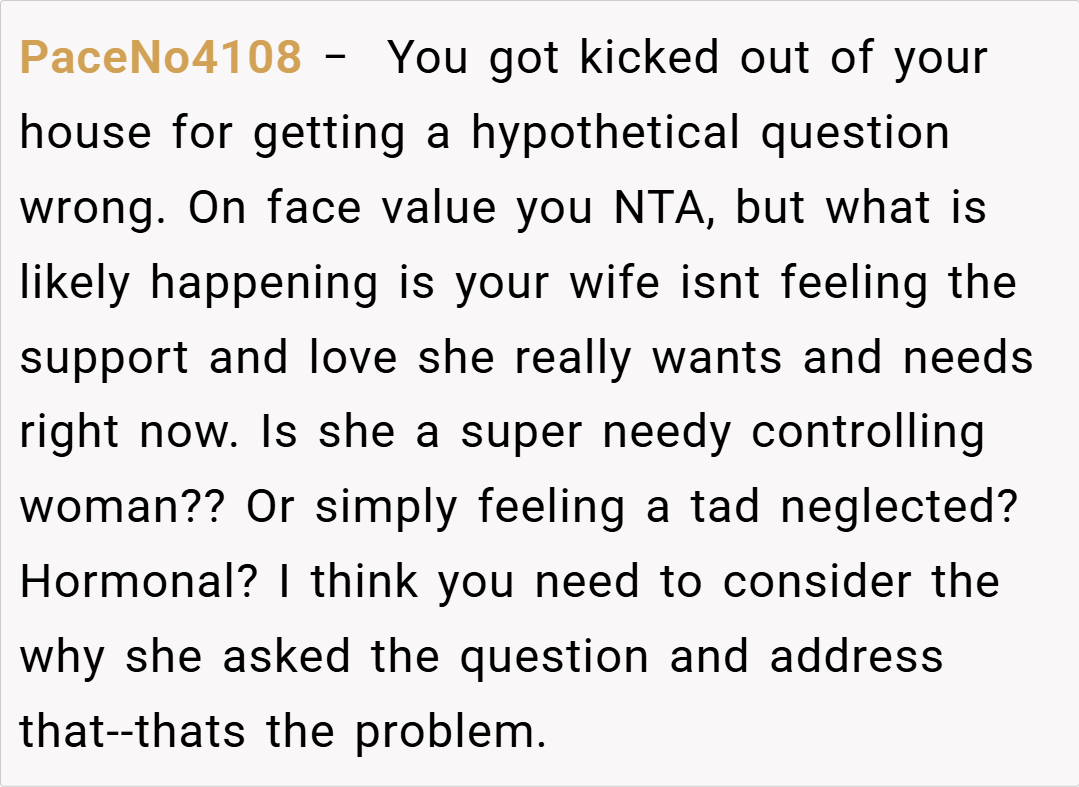Screen dimensions: 1079x787
Task: Click the word "house" in the comment
Action: [x=86, y=134]
